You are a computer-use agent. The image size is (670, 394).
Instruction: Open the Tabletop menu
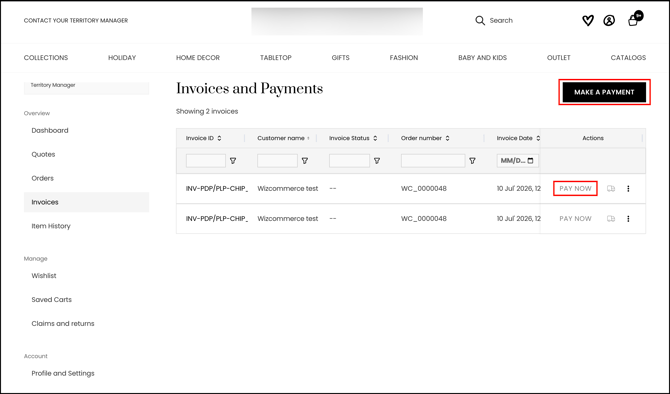276,58
